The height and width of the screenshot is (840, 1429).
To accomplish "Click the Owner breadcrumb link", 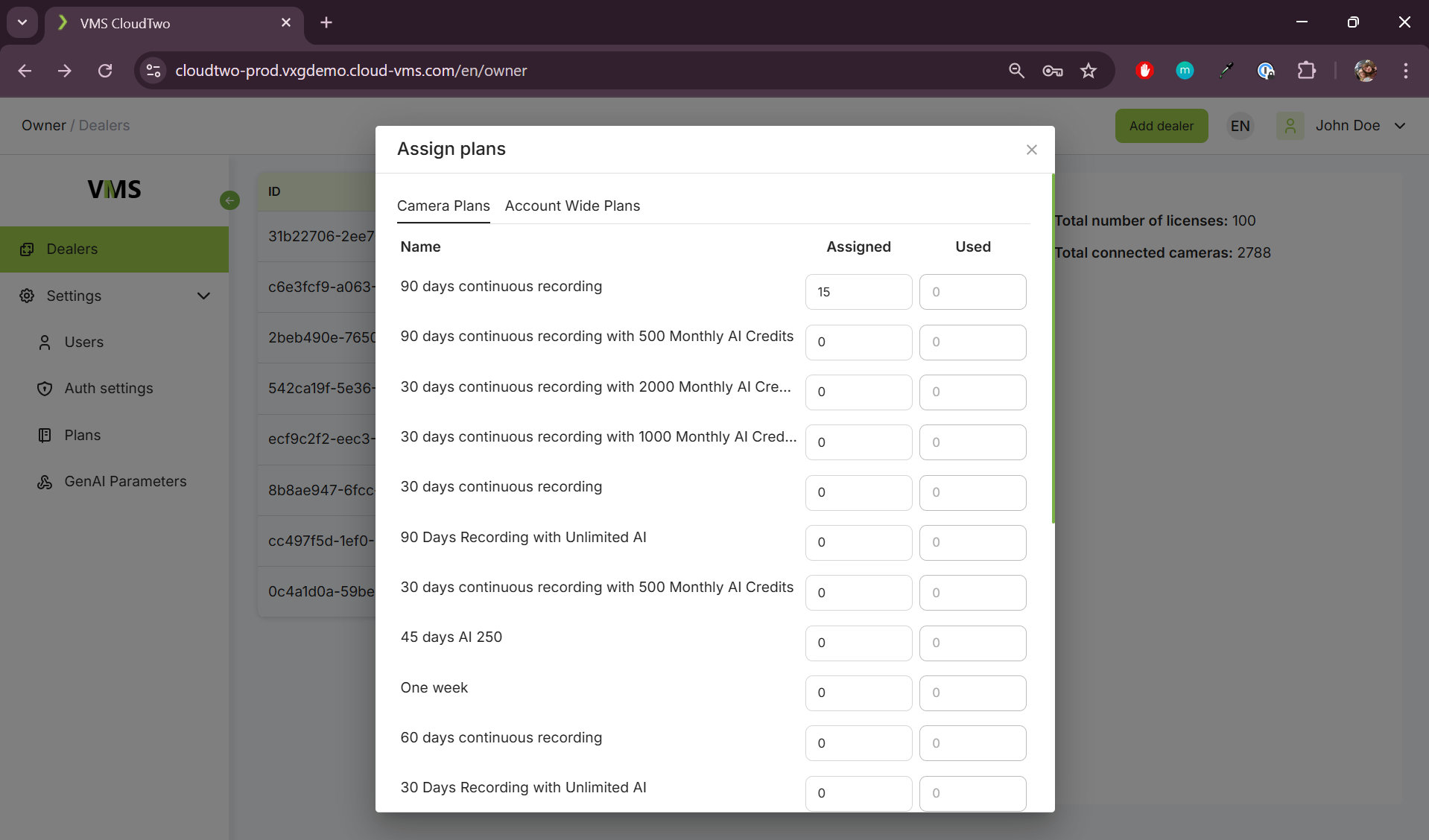I will tap(43, 126).
